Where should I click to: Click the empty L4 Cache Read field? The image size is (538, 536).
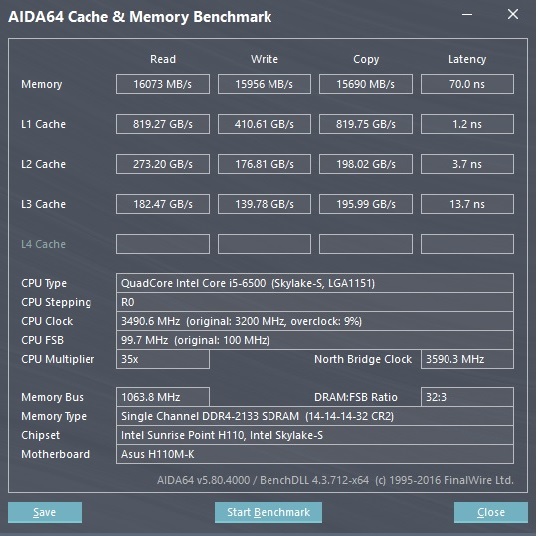[x=163, y=244]
